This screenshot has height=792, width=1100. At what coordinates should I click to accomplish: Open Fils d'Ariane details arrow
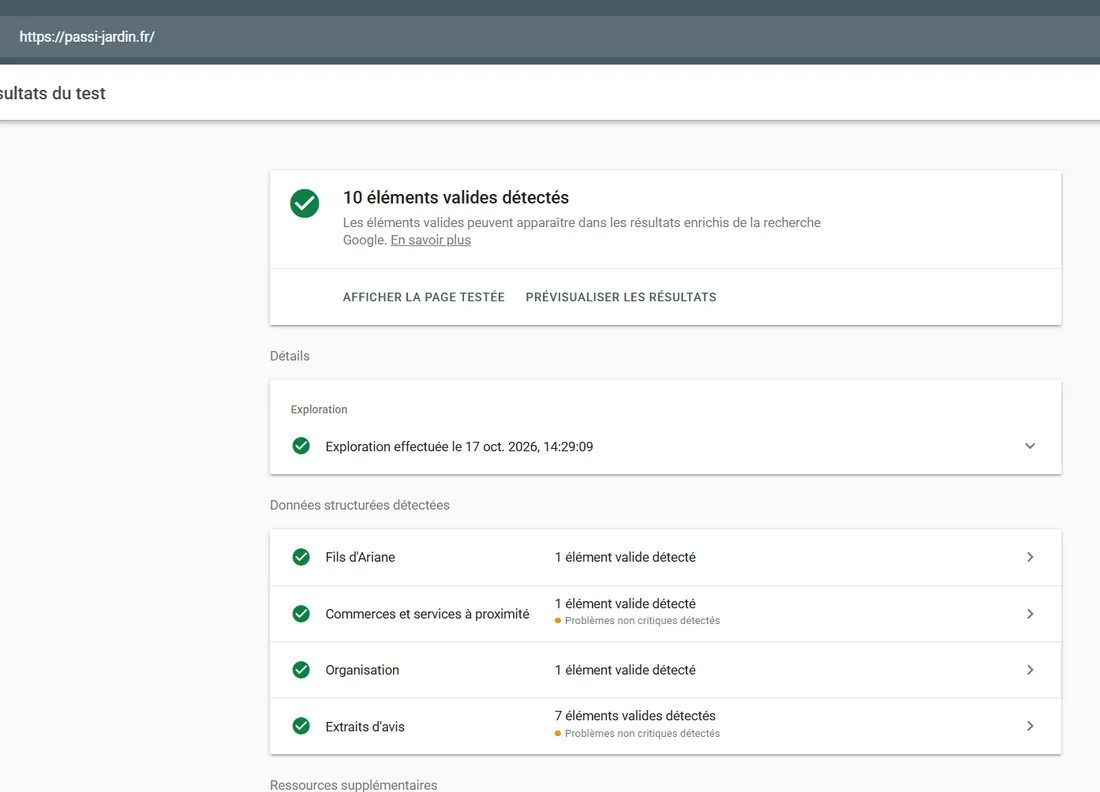pyautogui.click(x=1030, y=557)
